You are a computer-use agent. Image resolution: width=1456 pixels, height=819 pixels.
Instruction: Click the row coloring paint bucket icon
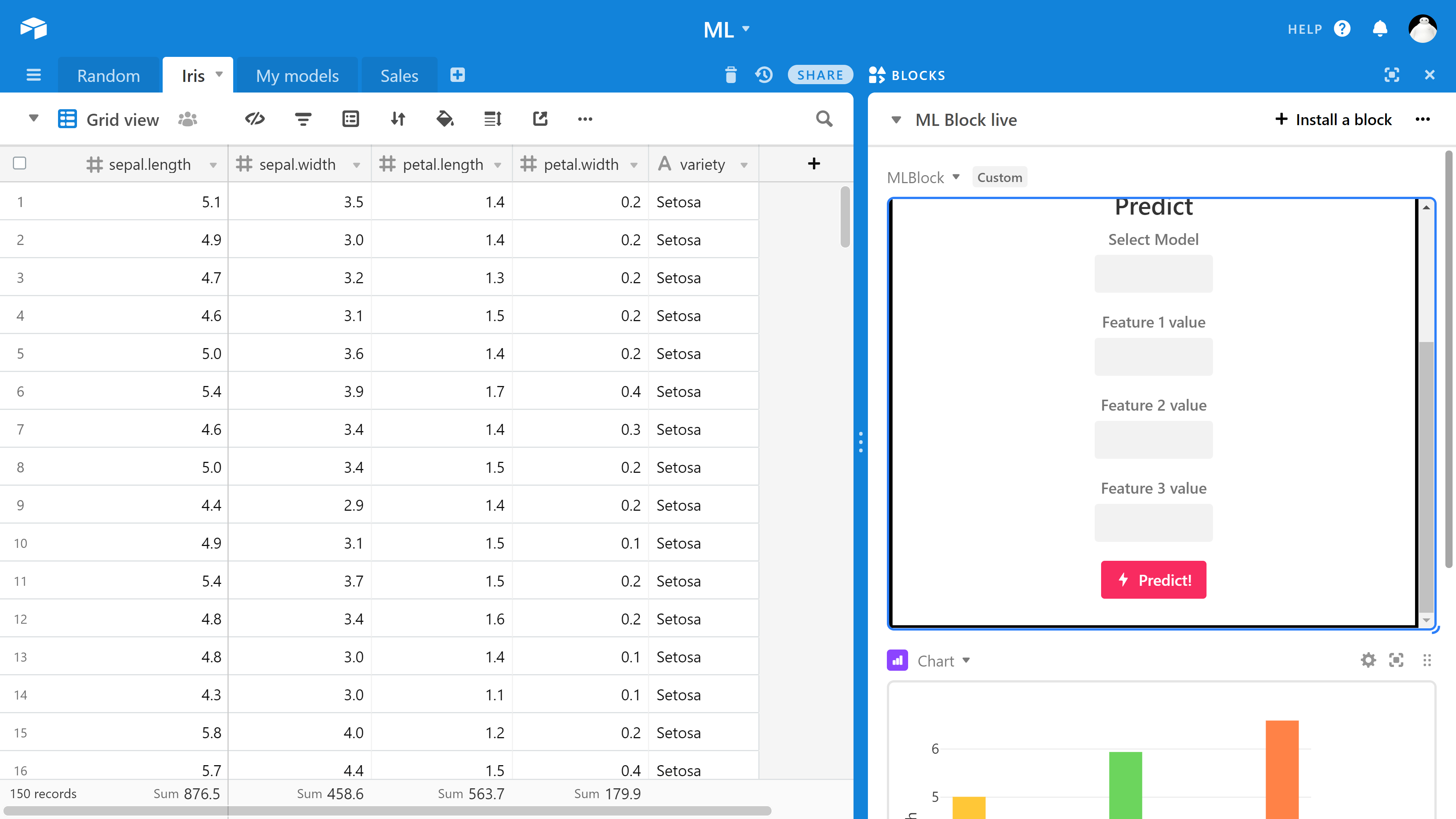[445, 119]
